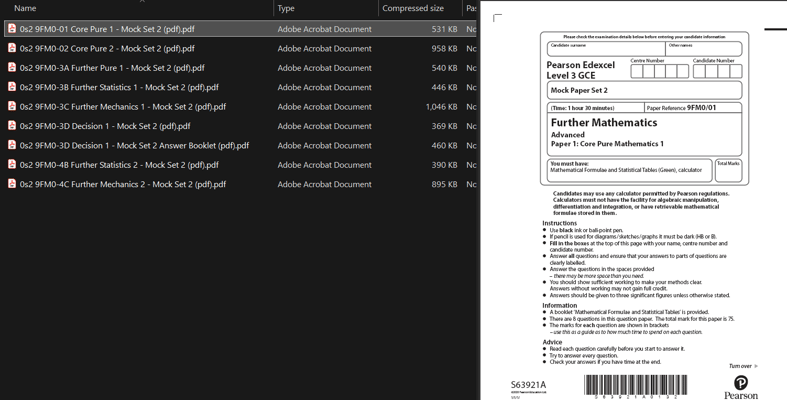The image size is (787, 400).
Task: Click Paper Reference 9FM0/01 in PDF
Action: 681,107
